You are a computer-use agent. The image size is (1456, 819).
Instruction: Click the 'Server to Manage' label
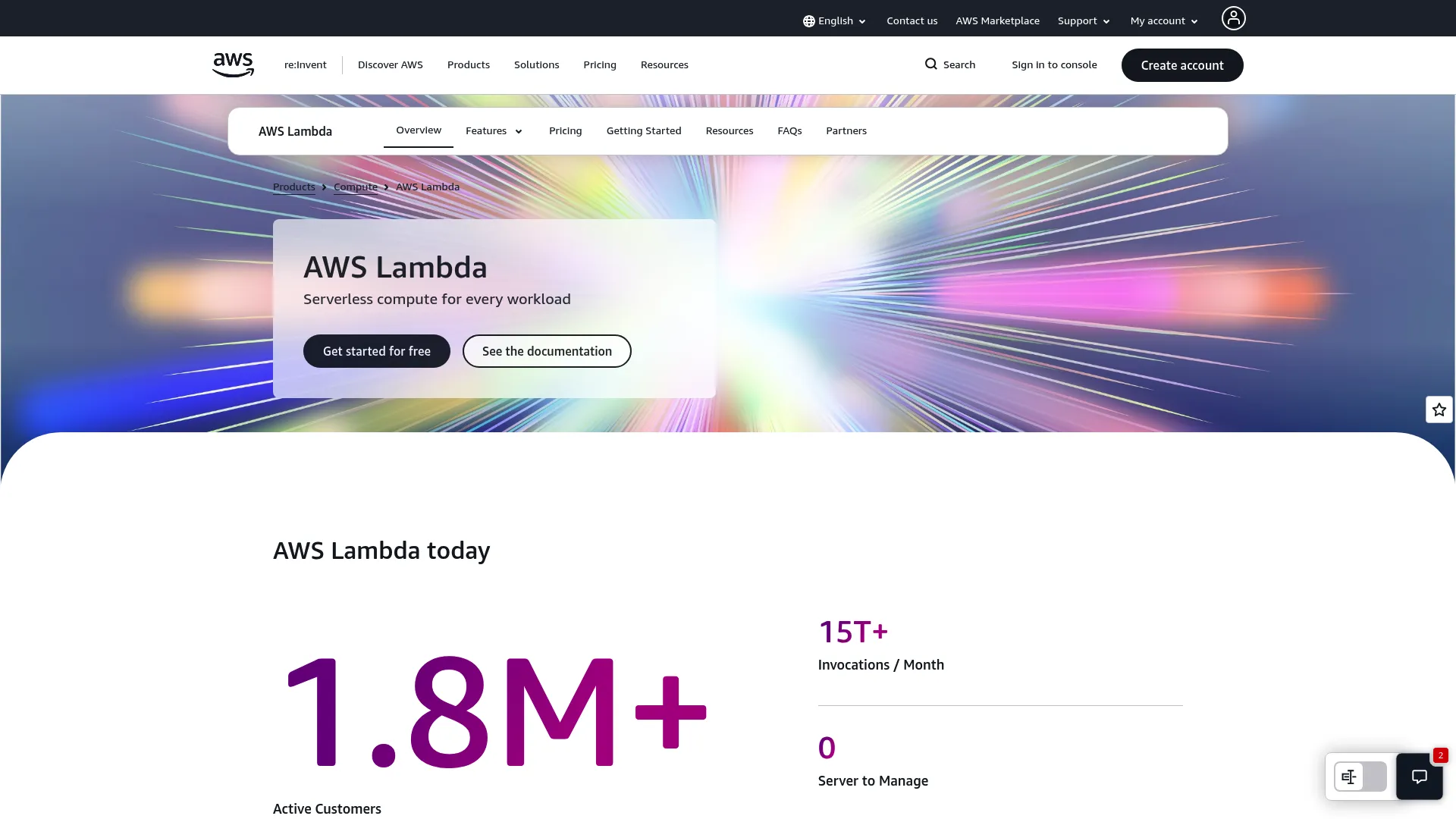pos(873,781)
